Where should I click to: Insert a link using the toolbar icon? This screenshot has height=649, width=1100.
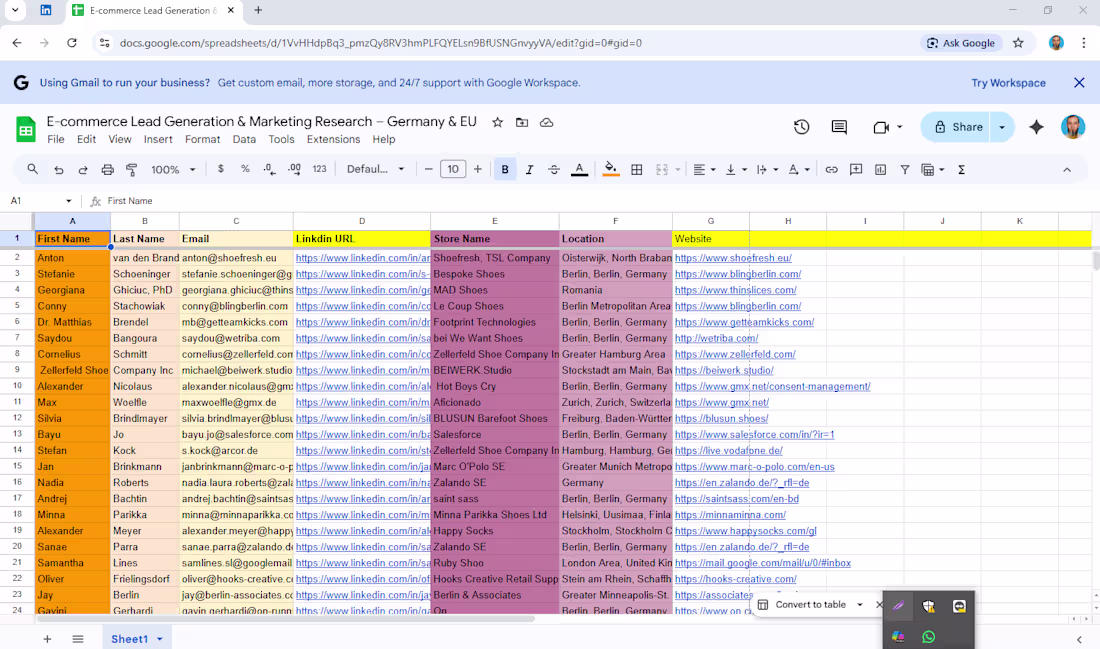[831, 169]
